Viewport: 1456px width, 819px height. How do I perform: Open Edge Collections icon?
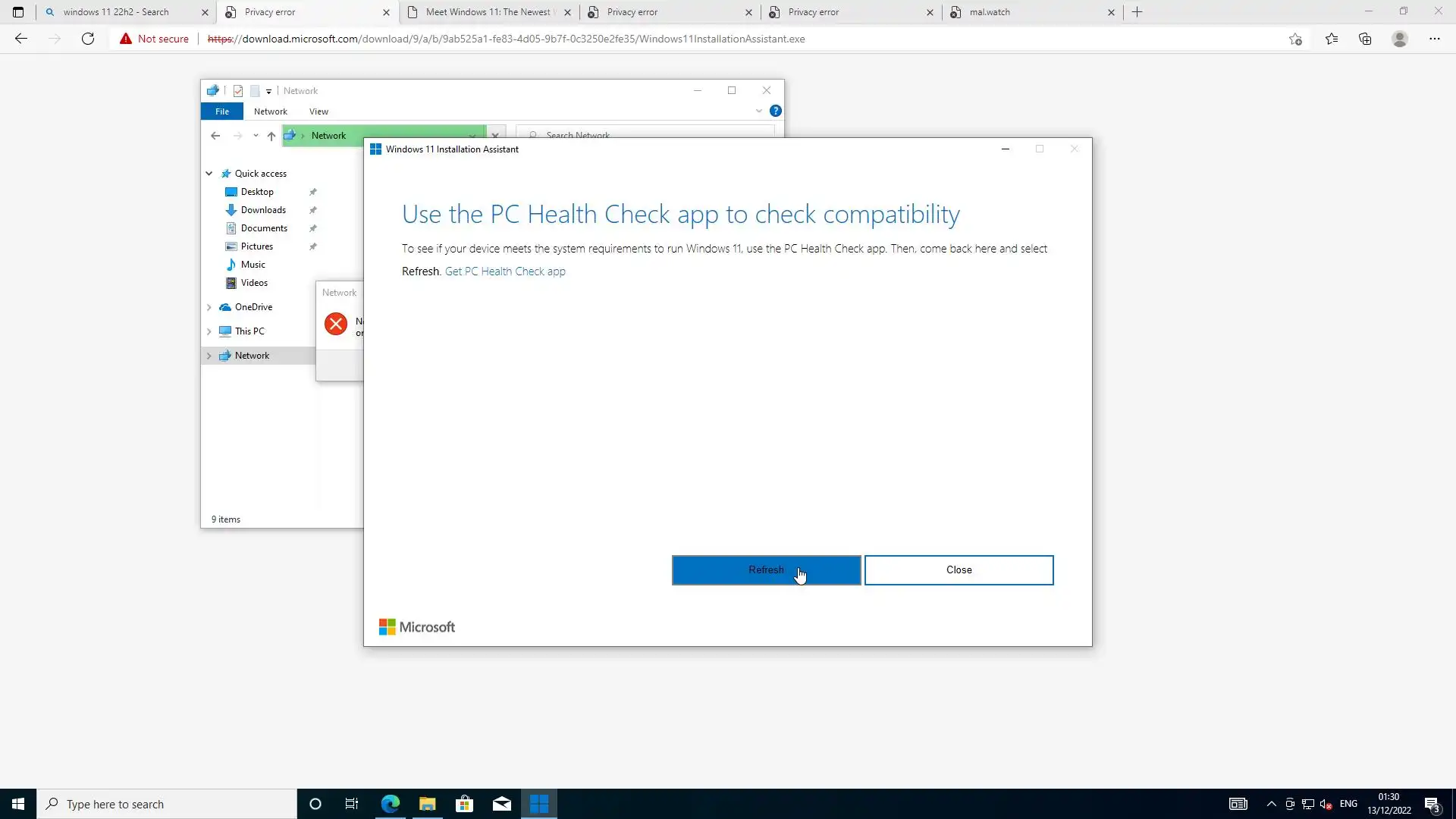tap(1365, 39)
